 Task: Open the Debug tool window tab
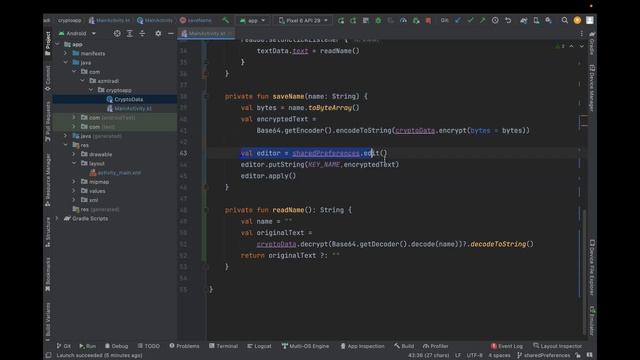[x=116, y=346]
